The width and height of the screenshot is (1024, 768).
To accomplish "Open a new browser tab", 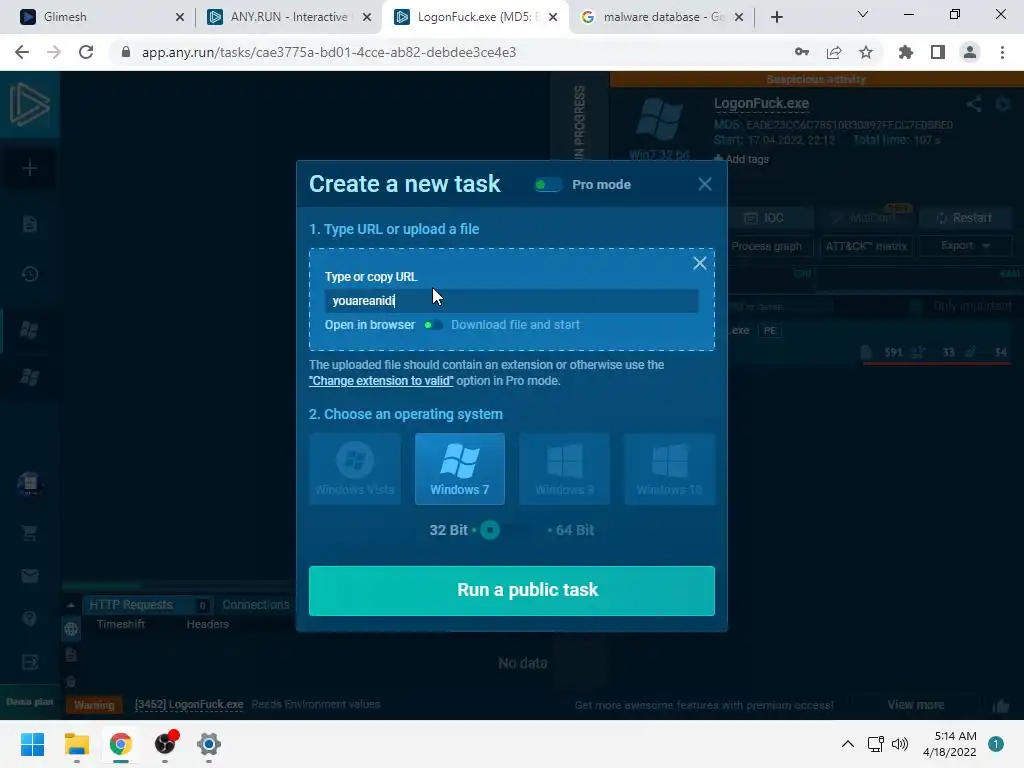I will tap(776, 17).
